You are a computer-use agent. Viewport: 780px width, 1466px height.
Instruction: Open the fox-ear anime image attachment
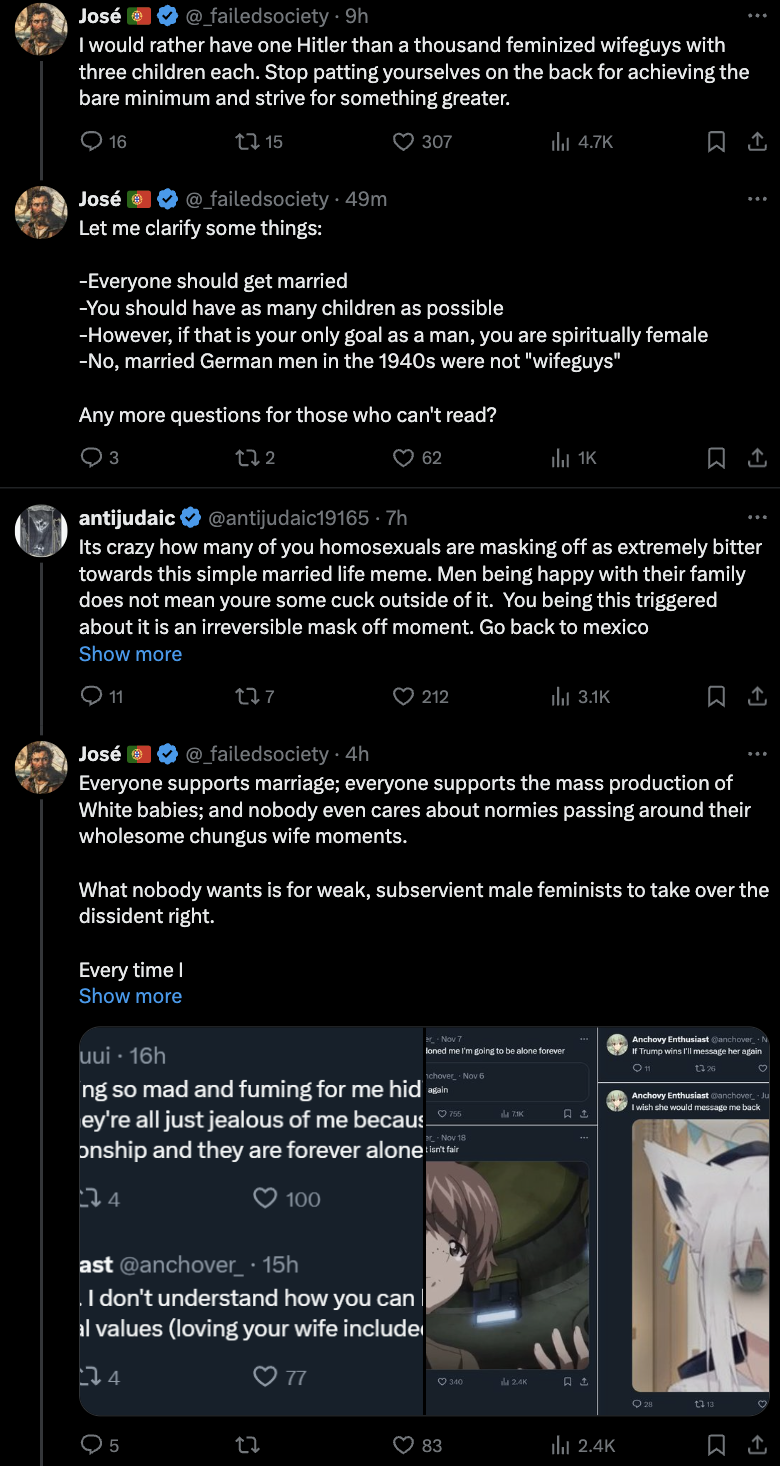click(700, 1255)
